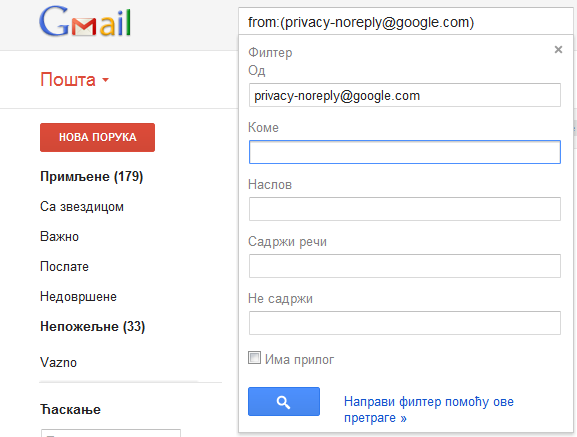
Task: Click the blue magnifier search button
Action: (x=284, y=402)
